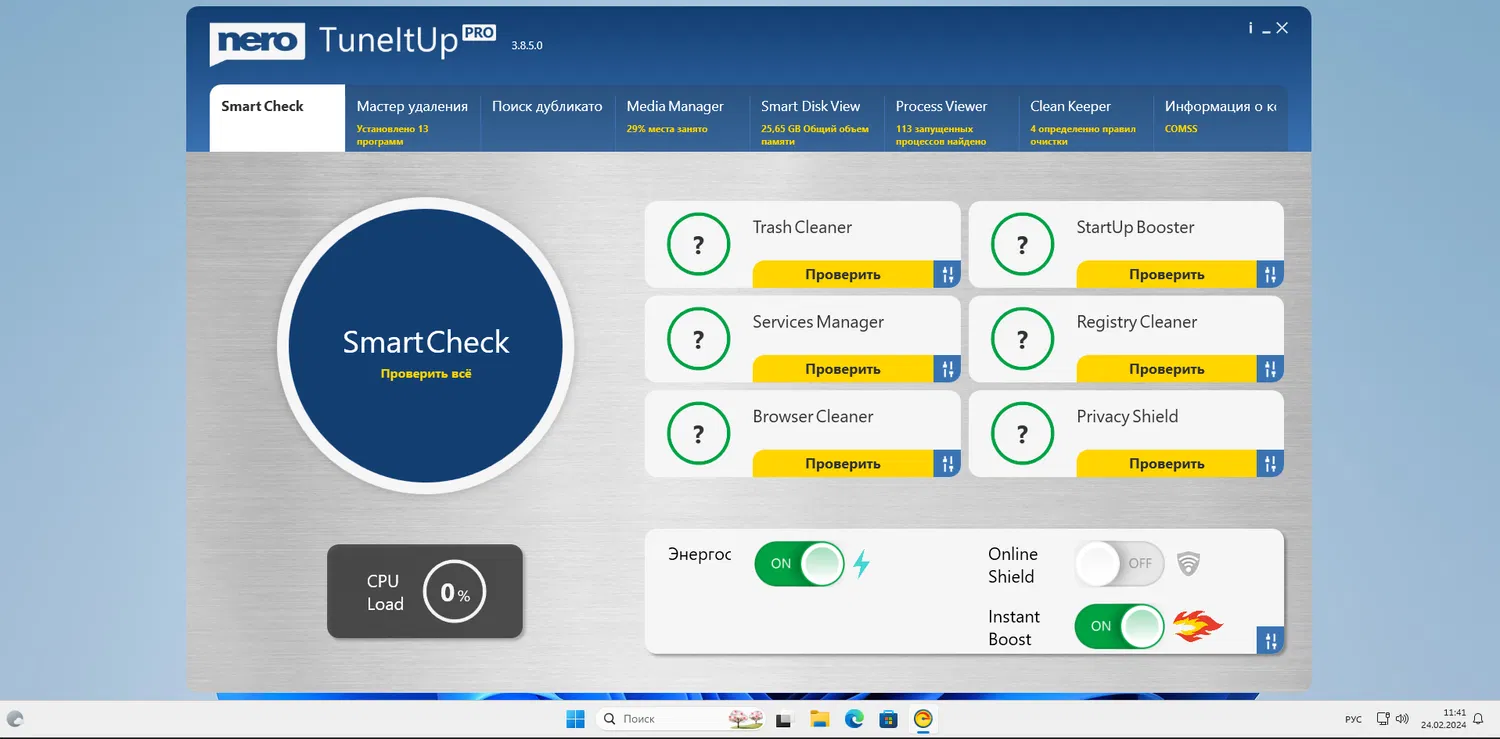
Task: Click the Trash Cleaner question-mark status icon
Action: 698,244
